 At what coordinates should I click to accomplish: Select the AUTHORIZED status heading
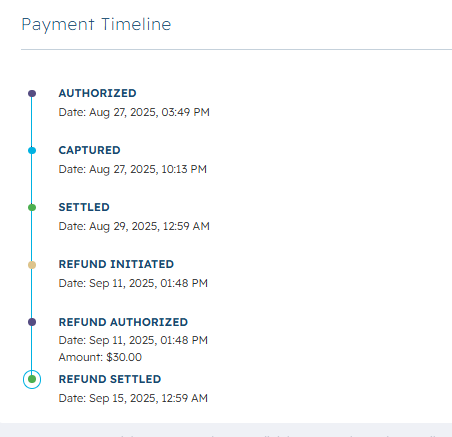click(97, 93)
